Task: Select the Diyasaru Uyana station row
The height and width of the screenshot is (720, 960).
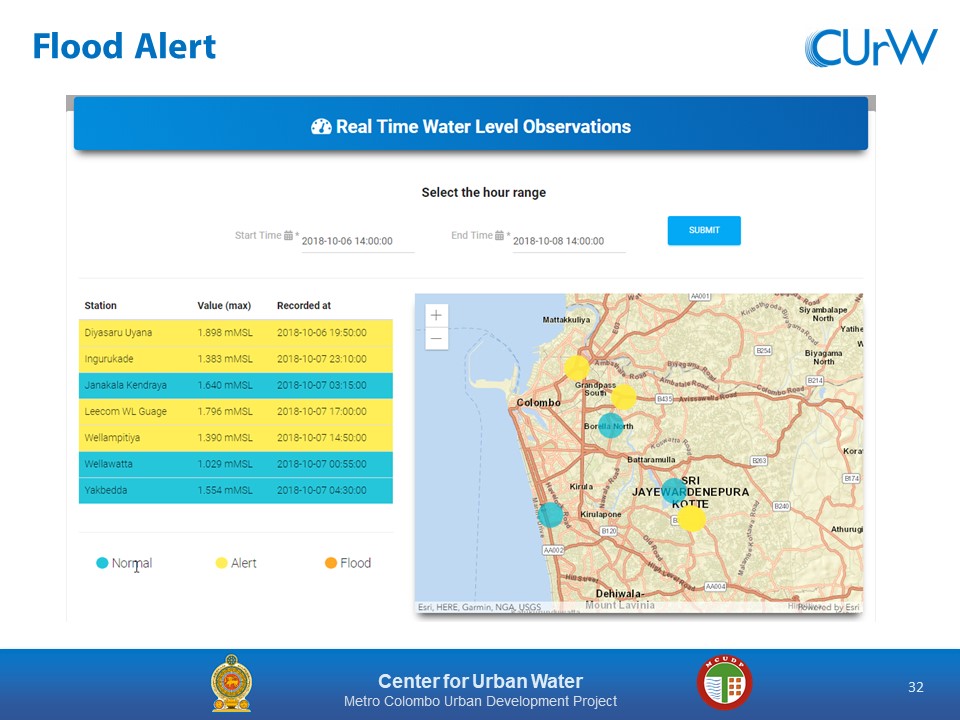Action: [x=236, y=333]
